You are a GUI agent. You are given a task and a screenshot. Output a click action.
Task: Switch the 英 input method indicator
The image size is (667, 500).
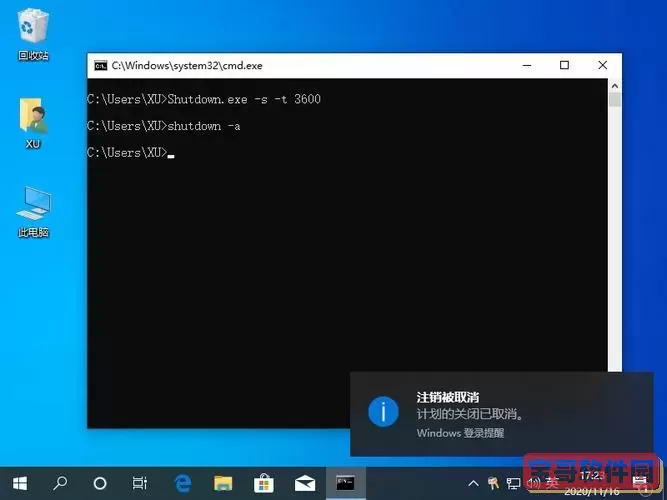(x=552, y=483)
